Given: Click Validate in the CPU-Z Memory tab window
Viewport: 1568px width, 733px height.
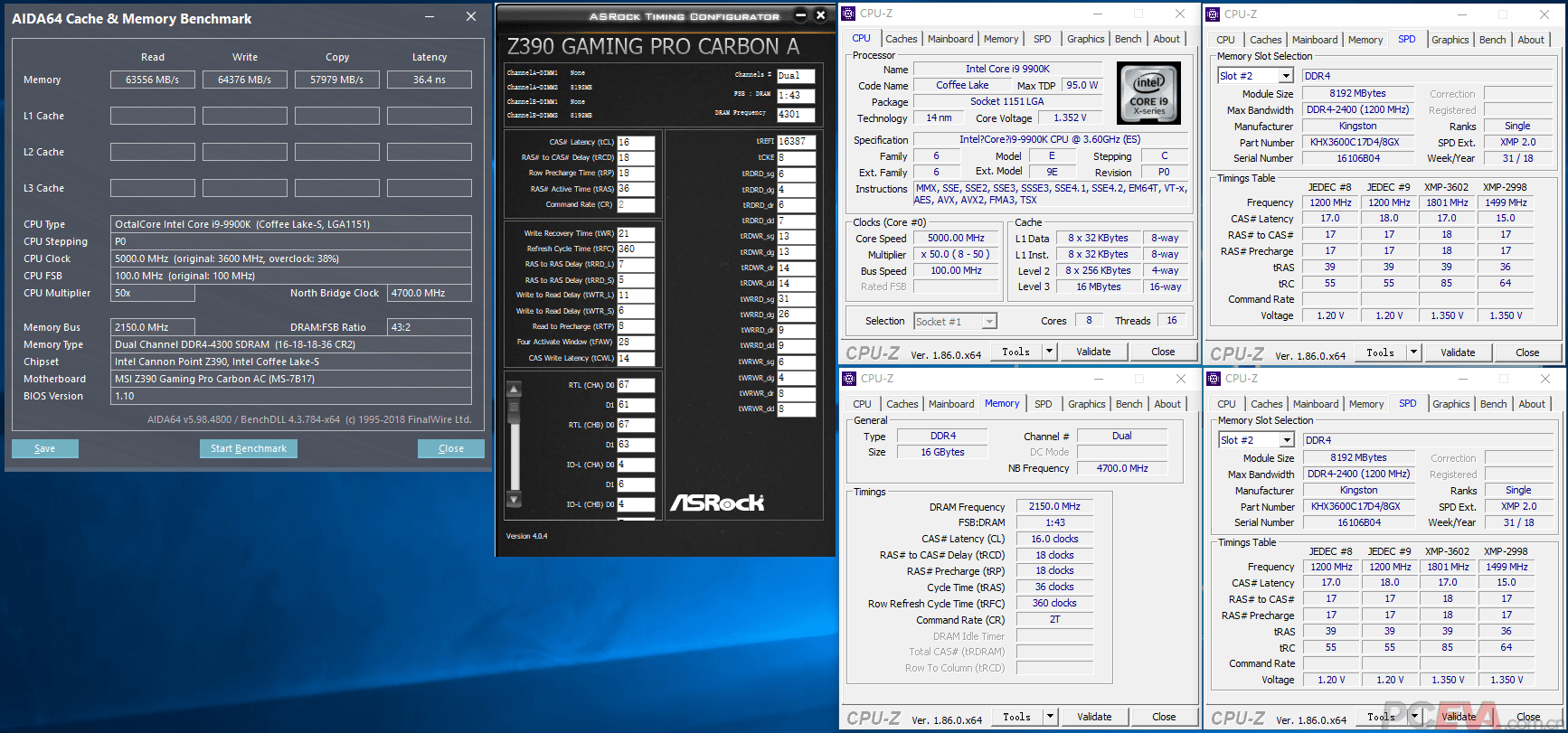Looking at the screenshot, I should coord(1095,717).
